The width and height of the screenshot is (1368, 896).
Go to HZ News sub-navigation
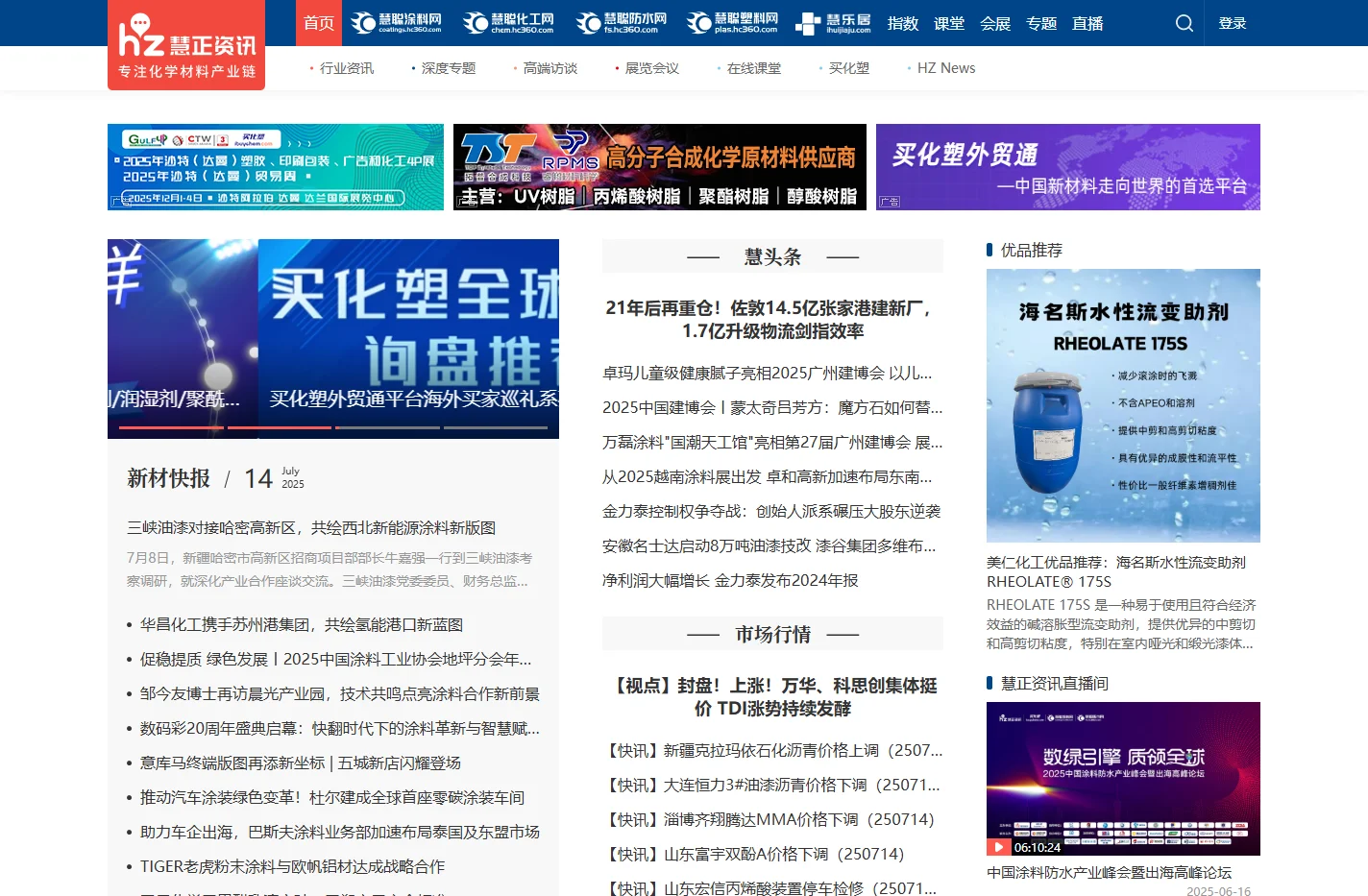(946, 68)
